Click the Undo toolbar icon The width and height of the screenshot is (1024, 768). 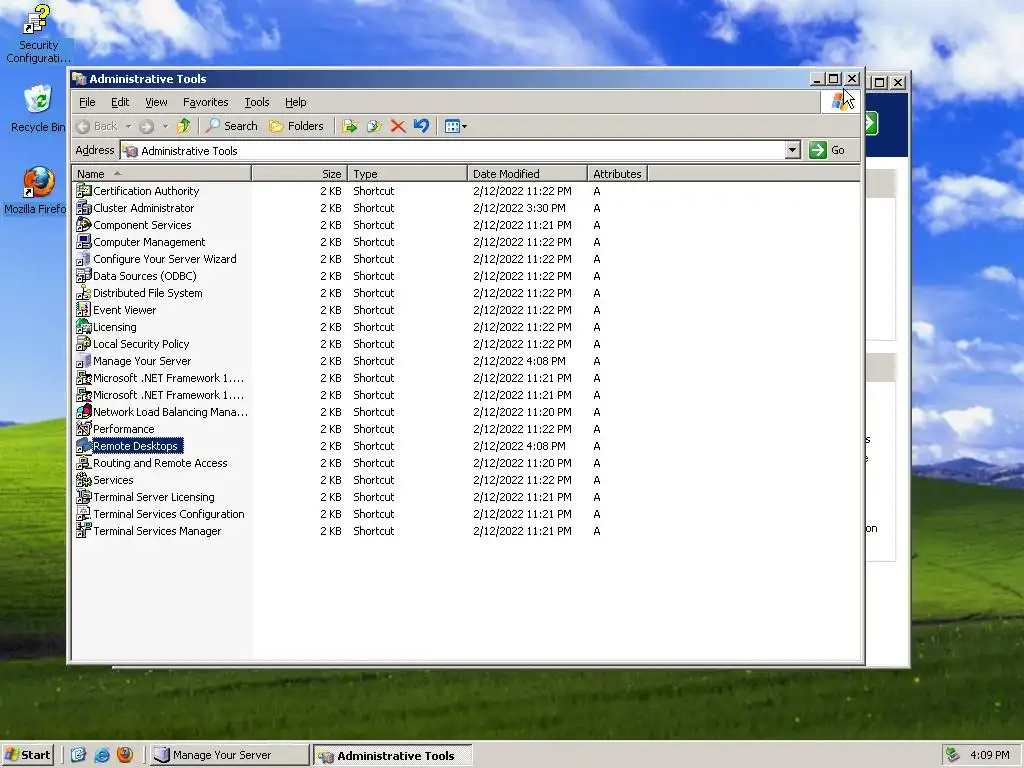point(421,125)
